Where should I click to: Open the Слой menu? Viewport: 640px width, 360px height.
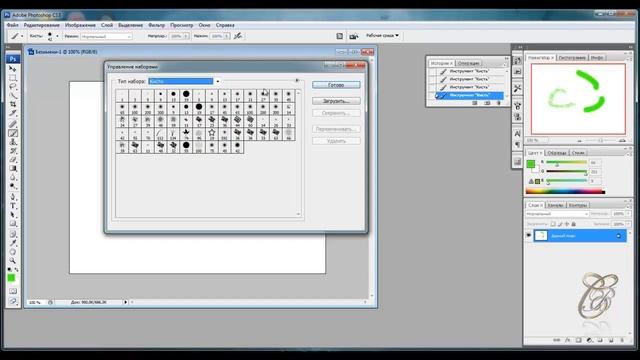pos(107,25)
